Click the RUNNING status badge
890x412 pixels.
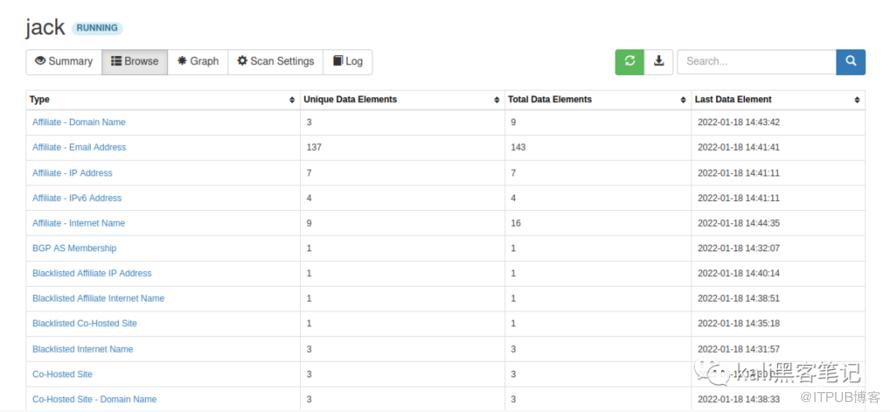click(x=97, y=29)
